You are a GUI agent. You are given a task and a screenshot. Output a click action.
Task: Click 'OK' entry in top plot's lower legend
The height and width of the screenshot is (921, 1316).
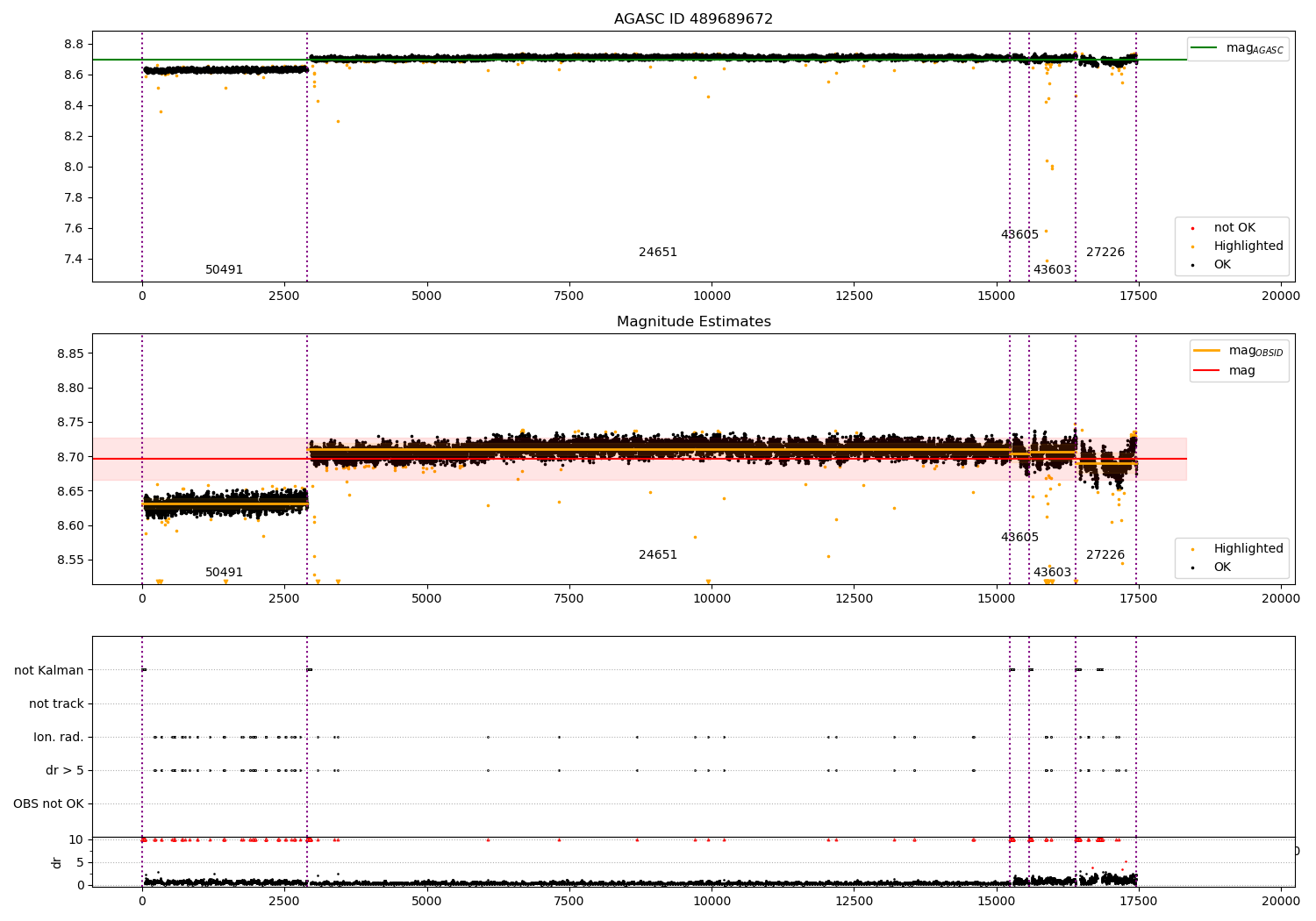(x=1221, y=264)
